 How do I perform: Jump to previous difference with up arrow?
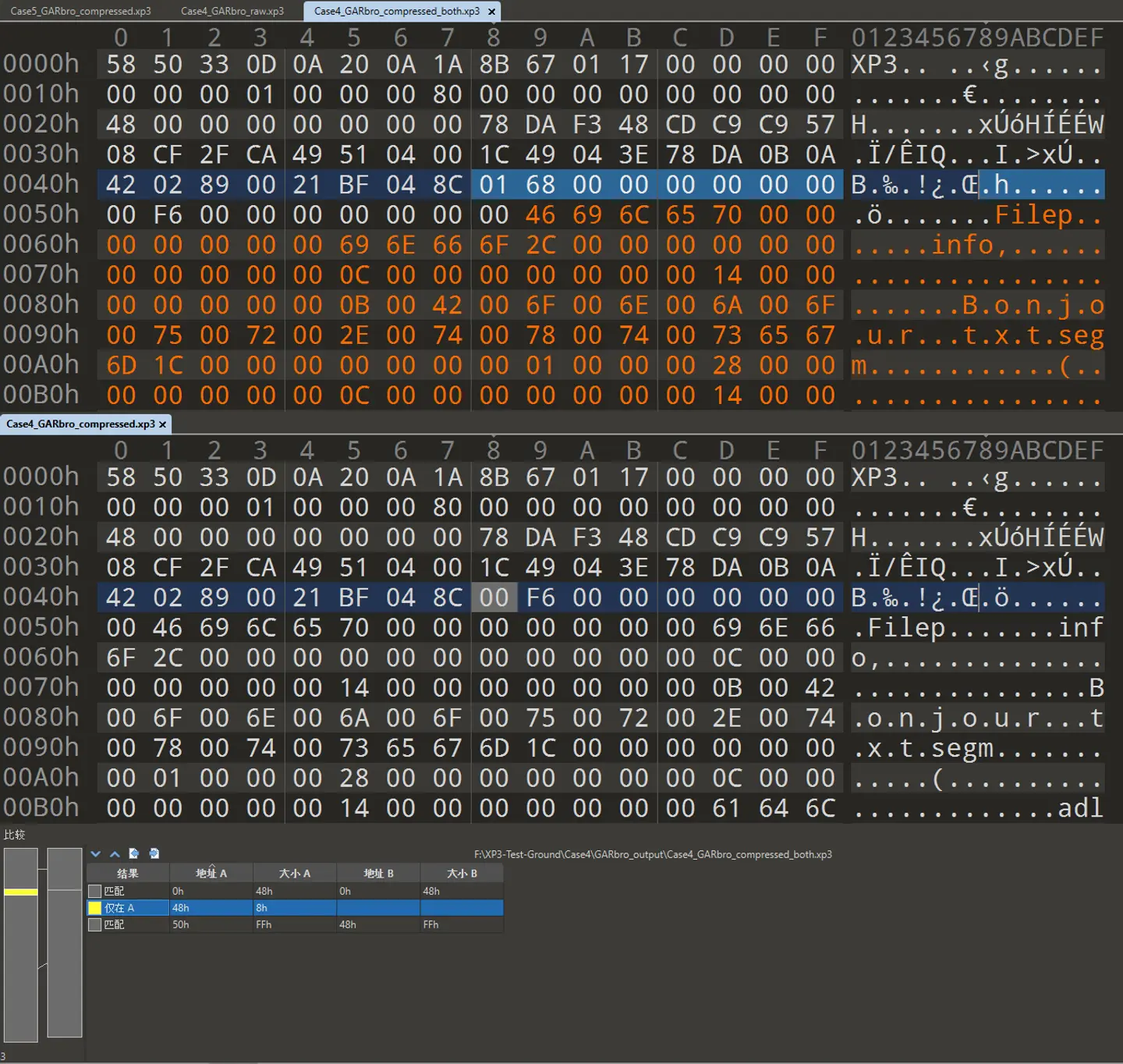tap(115, 853)
